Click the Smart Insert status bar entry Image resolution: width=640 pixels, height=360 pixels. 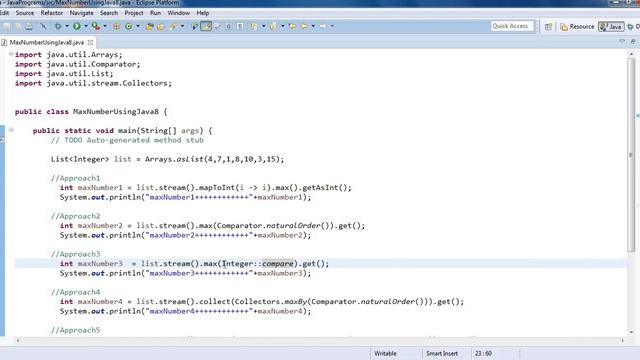442,353
